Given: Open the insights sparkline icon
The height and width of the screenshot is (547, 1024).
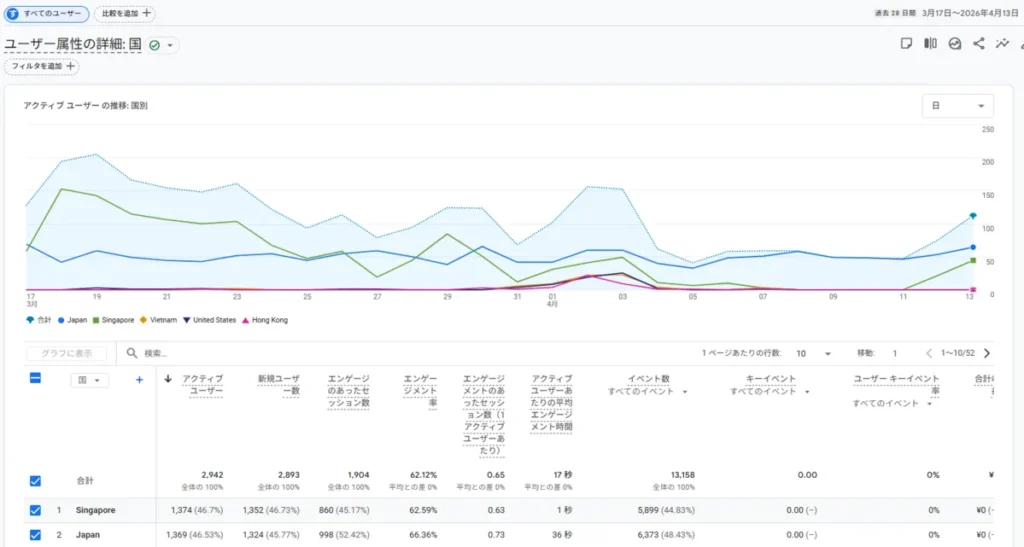Looking at the screenshot, I should pos(1002,44).
